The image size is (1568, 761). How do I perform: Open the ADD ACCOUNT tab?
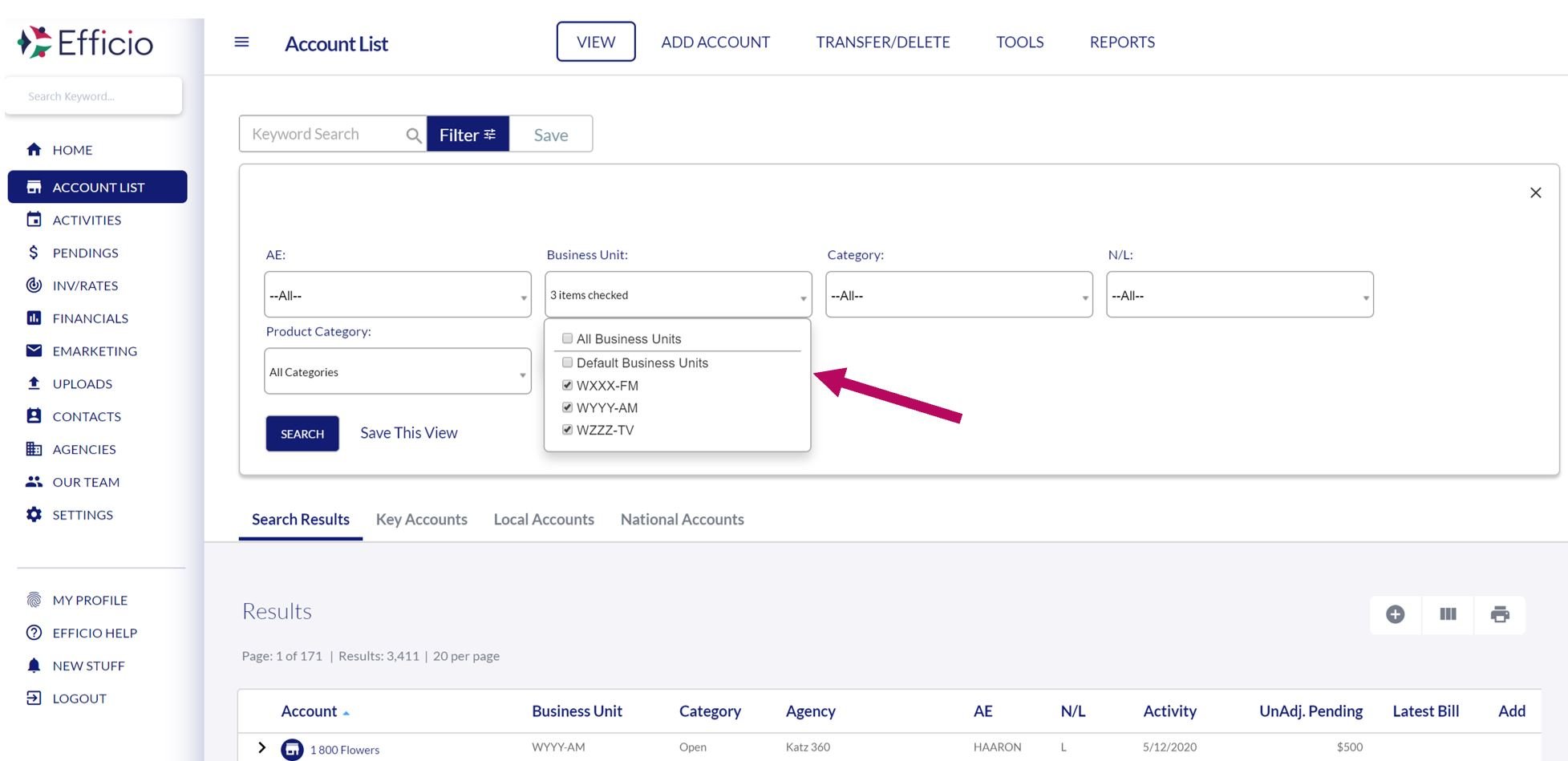tap(715, 42)
